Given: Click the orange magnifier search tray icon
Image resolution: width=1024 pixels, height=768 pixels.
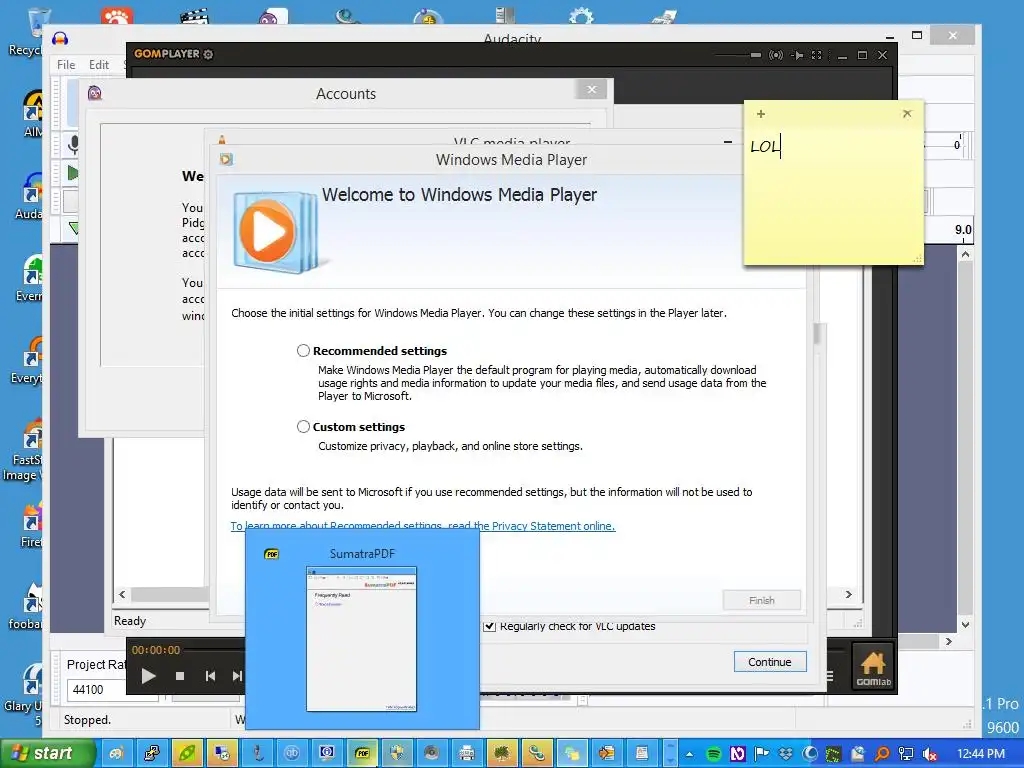Looking at the screenshot, I should coord(882,754).
